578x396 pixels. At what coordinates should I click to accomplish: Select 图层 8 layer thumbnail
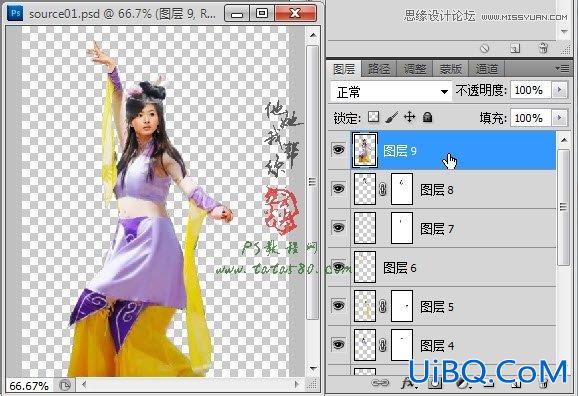(365, 189)
